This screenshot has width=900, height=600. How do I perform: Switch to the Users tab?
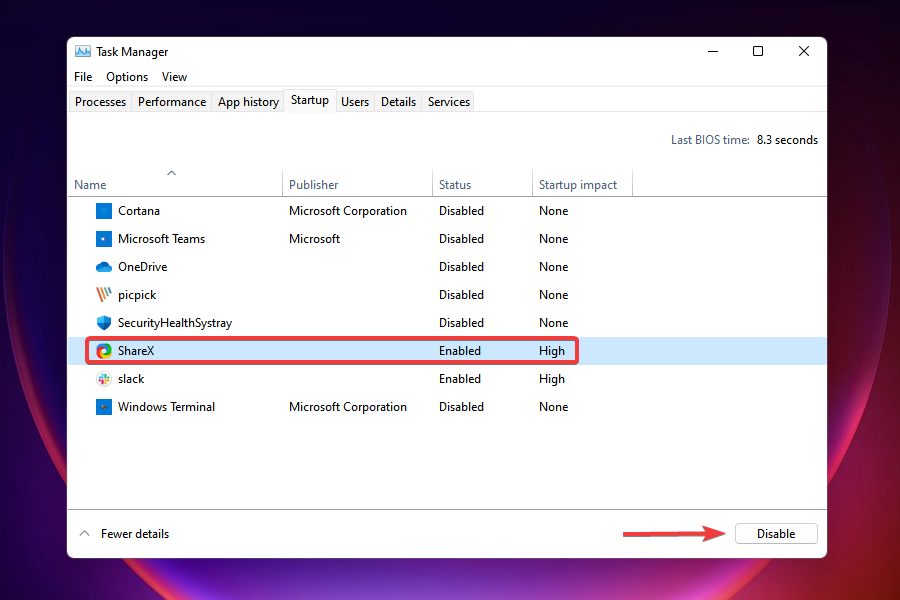pos(355,102)
